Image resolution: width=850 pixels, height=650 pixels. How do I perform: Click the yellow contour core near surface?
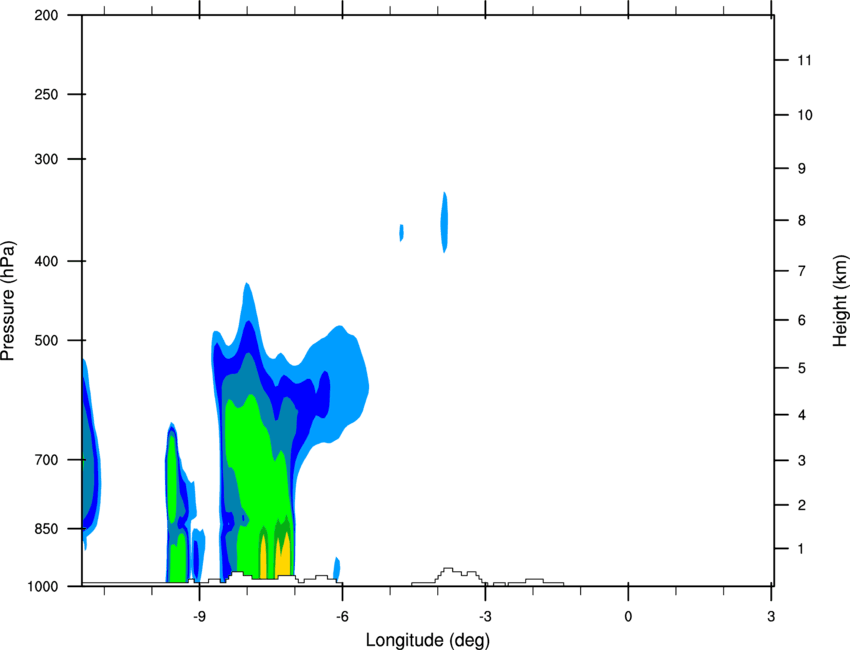pos(282,556)
